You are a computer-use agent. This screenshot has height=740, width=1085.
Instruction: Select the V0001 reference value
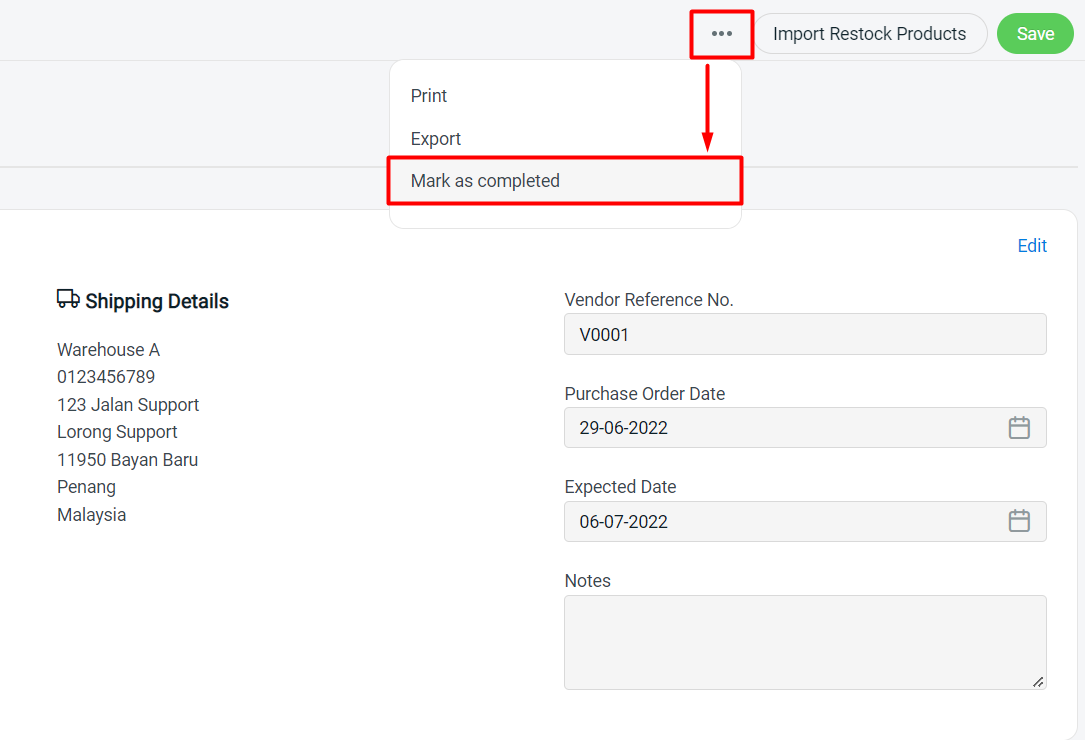coord(603,334)
